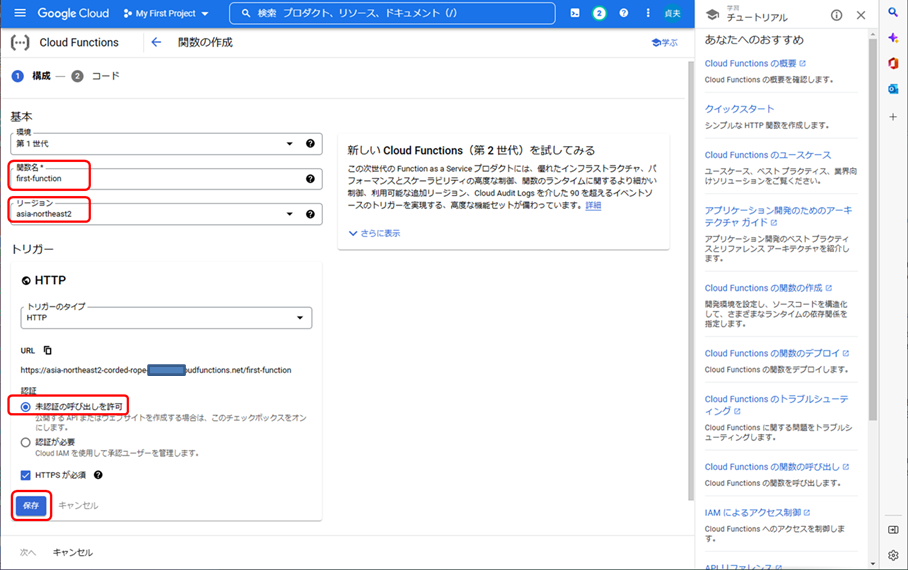Open the notifications badge showing 2
The image size is (908, 570).
599,14
